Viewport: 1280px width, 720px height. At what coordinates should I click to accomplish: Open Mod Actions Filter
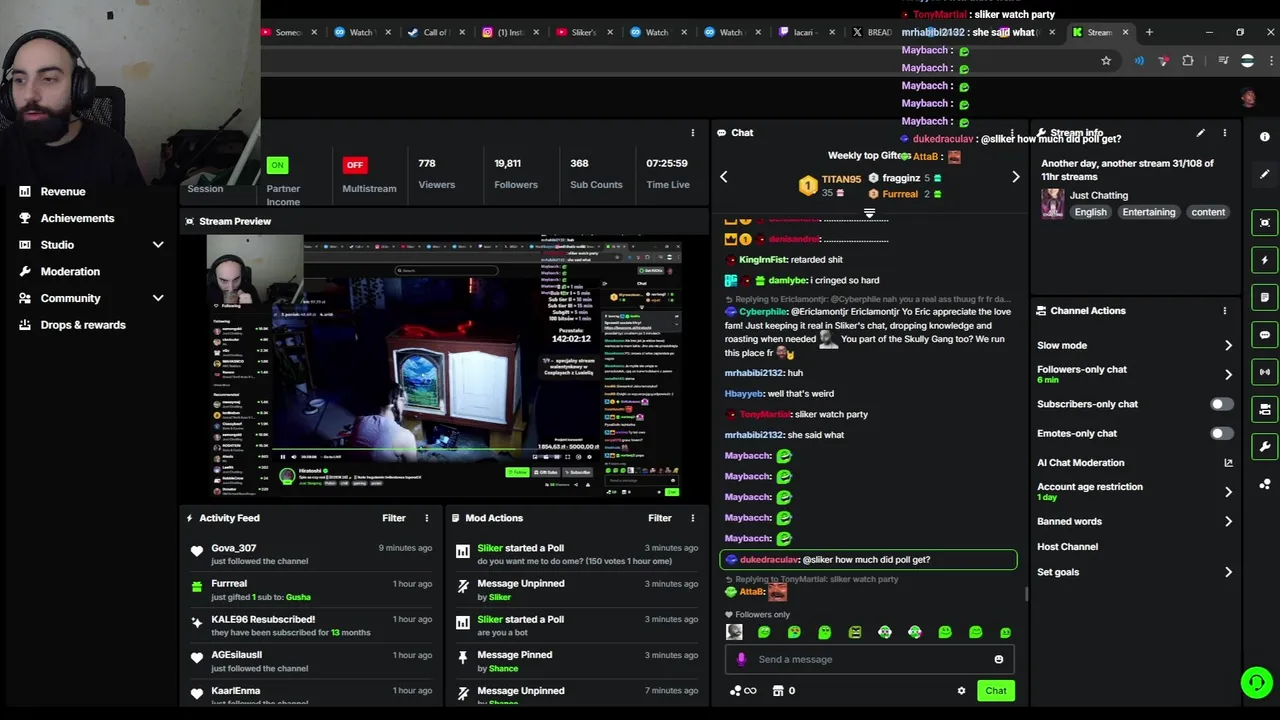click(x=660, y=518)
